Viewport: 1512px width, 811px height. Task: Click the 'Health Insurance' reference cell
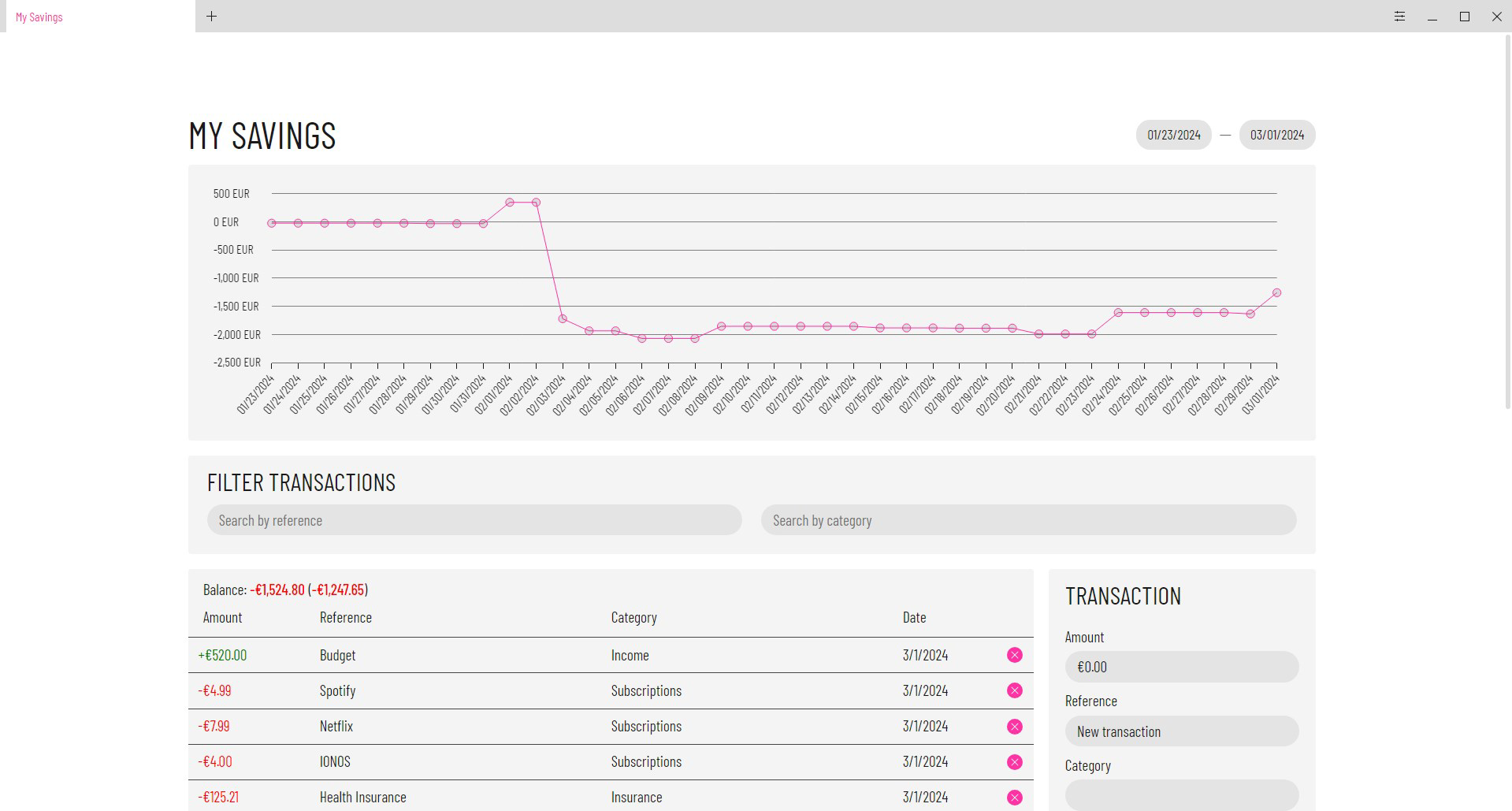coord(362,797)
